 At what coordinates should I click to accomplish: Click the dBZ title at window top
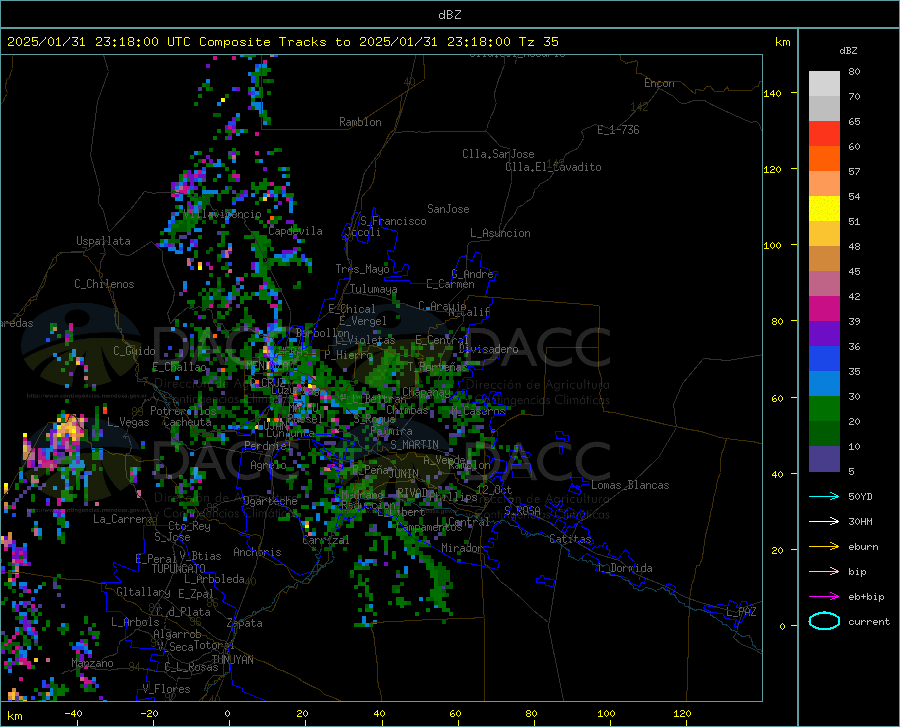click(449, 15)
